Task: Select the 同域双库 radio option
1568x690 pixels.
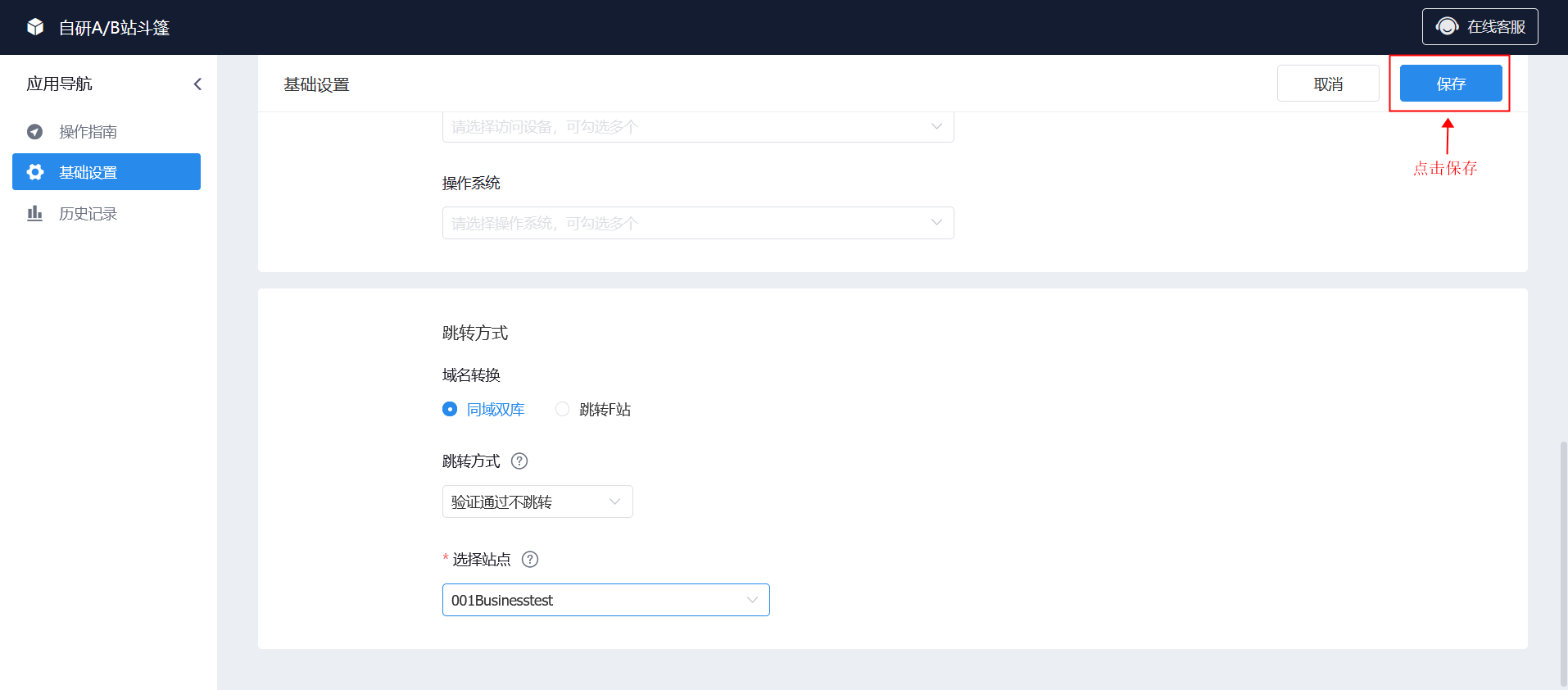Action: click(483, 409)
